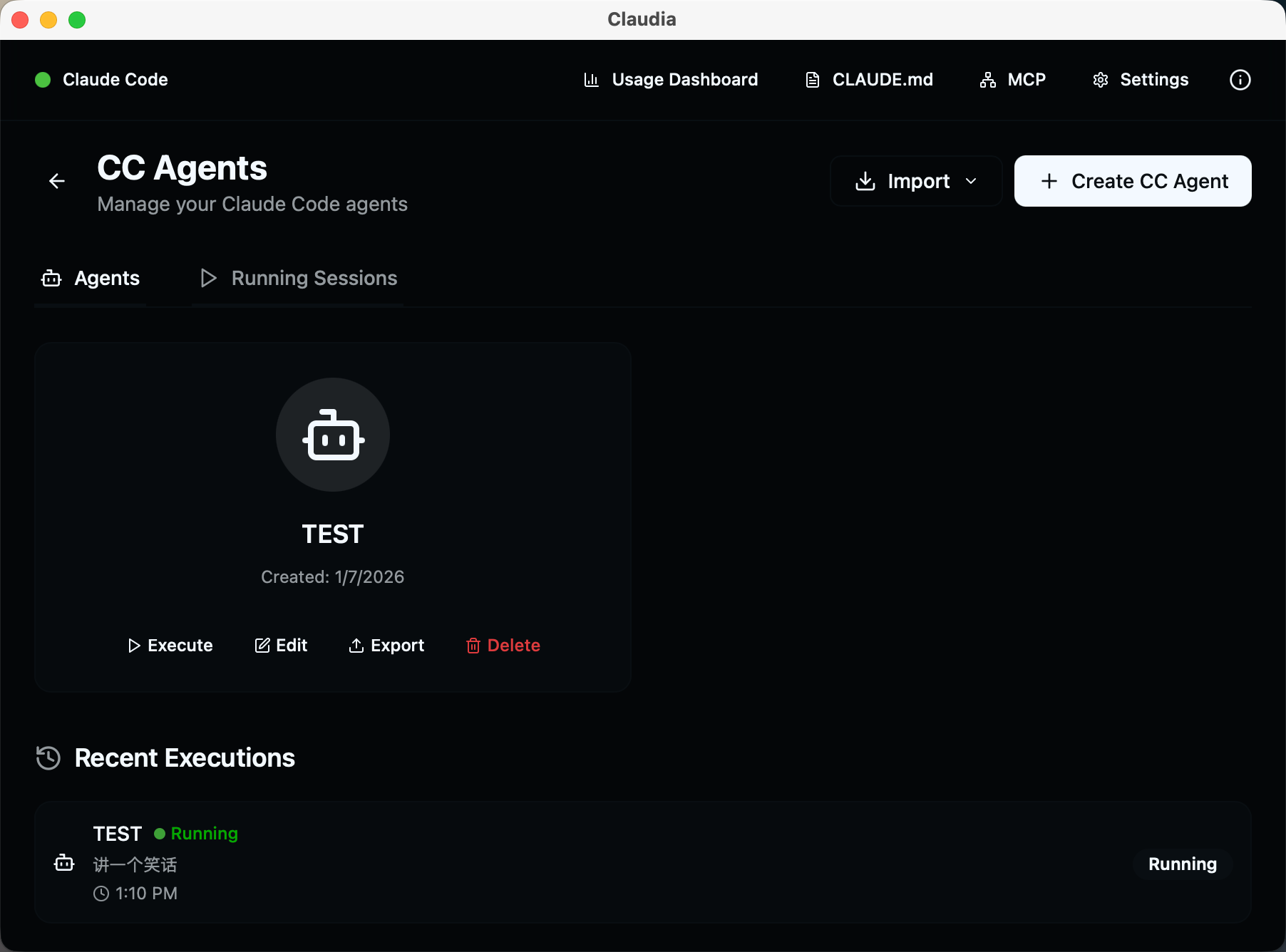This screenshot has height=952, width=1286.
Task: Edit the TEST agent
Action: 281,646
